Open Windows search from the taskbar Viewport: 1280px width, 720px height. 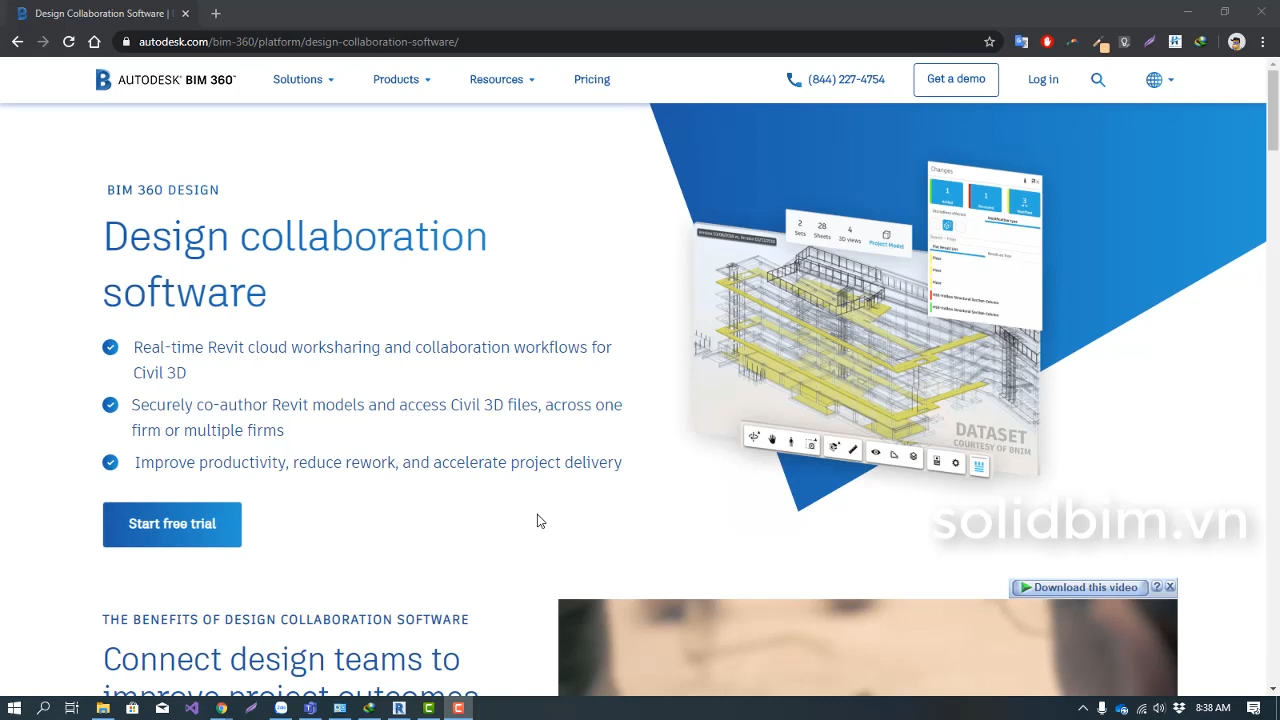click(x=43, y=708)
